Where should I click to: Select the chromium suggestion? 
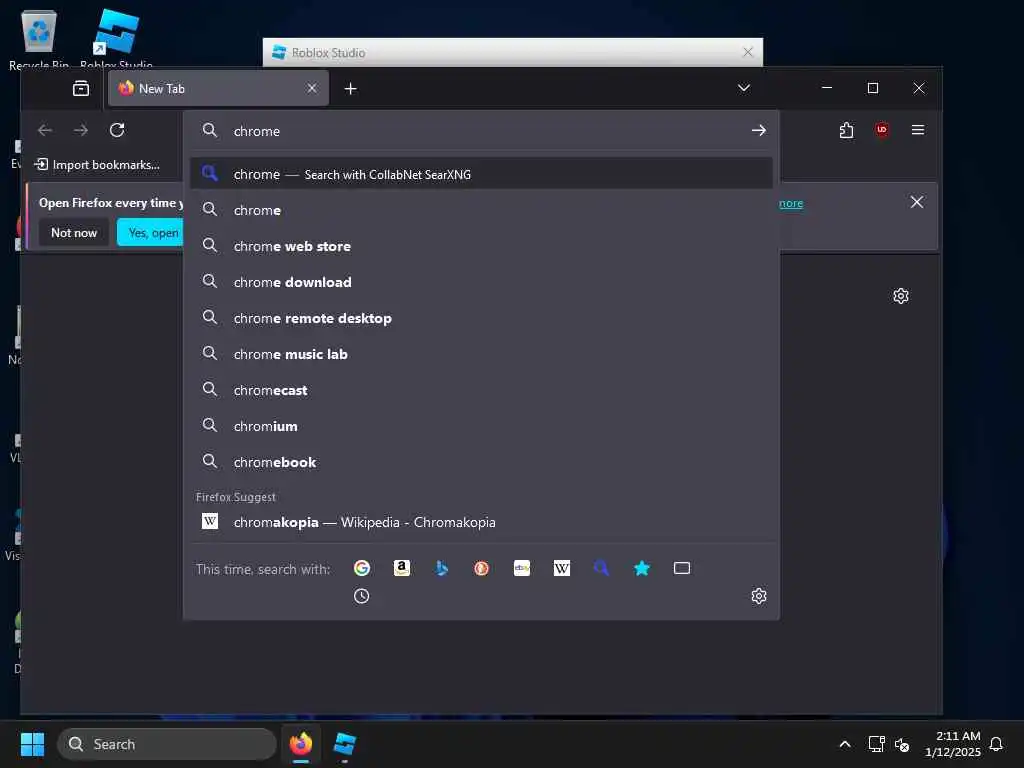coord(481,426)
